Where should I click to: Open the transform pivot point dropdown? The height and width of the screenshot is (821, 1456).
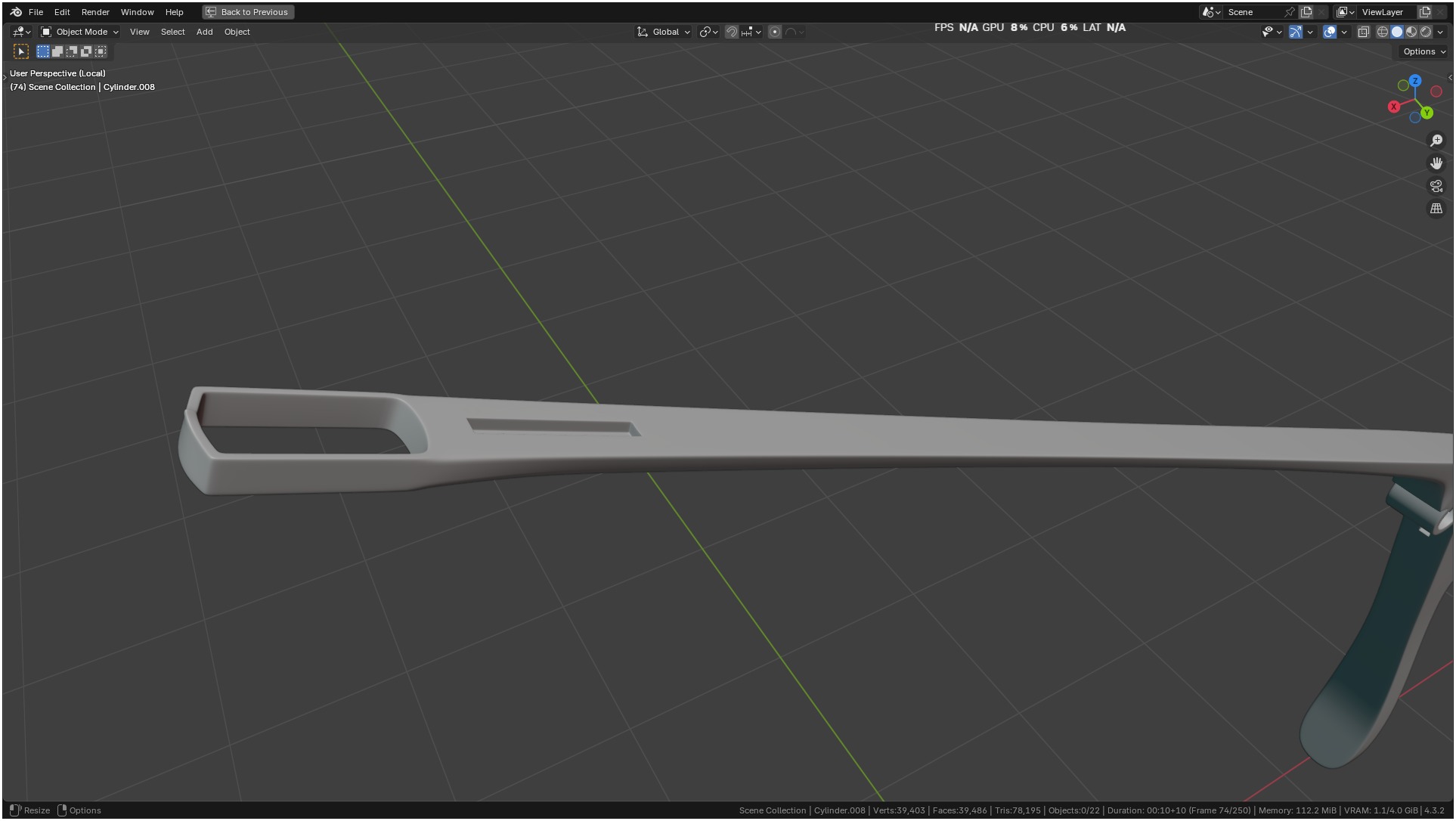708,32
